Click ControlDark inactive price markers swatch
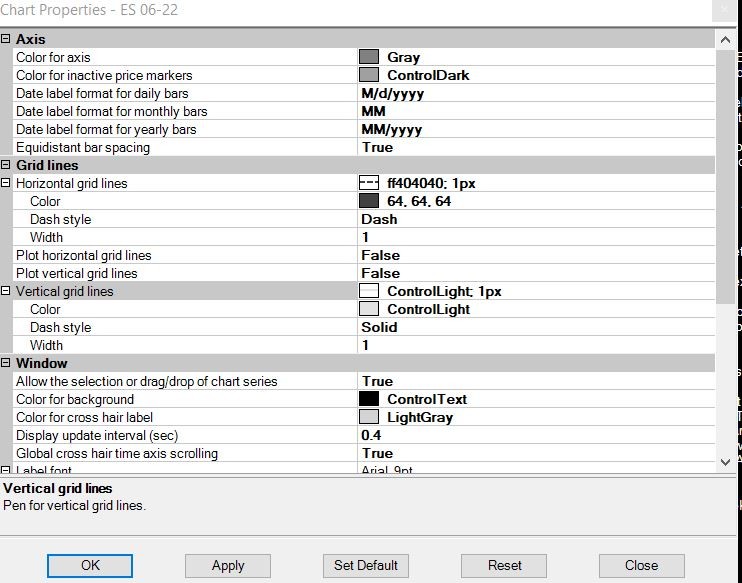The image size is (742, 583). [x=369, y=75]
